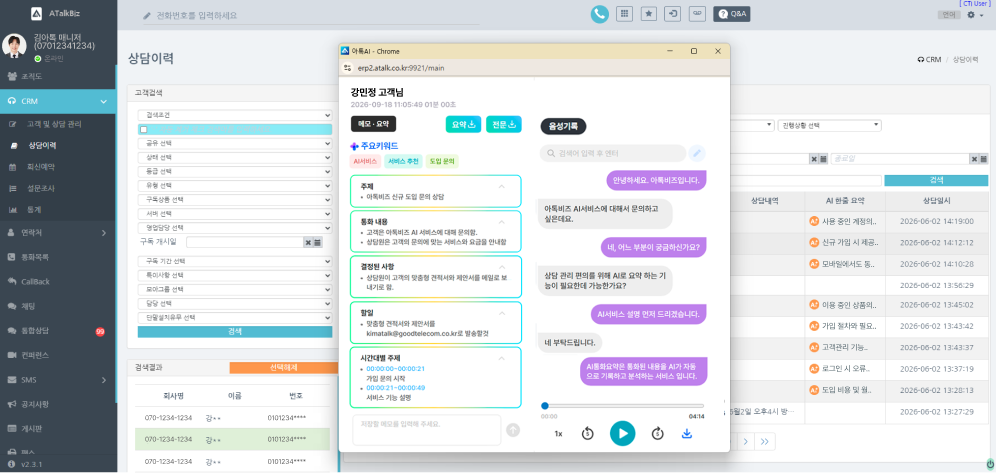Screen dimensions: 996x473
Task: Click the power icon at bottom right
Action: tap(990, 463)
